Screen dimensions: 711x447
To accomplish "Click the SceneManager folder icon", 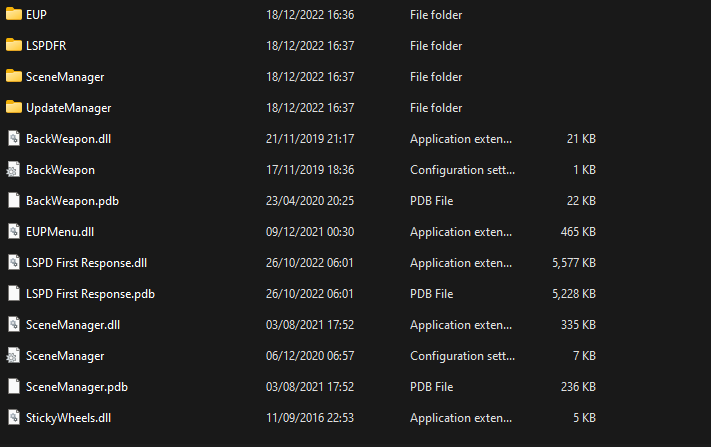I will (13, 77).
